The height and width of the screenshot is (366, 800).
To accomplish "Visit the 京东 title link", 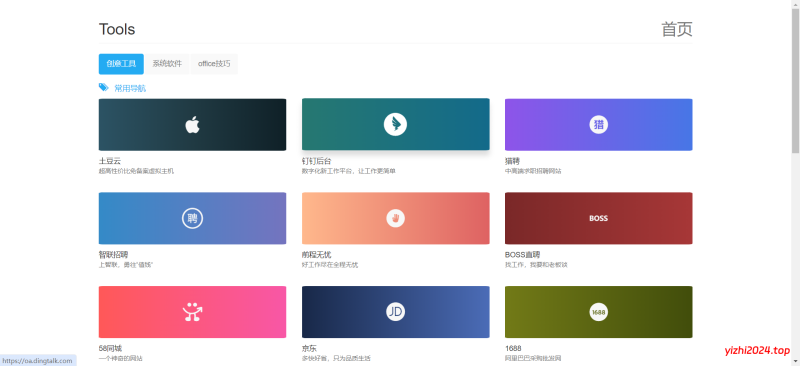I will pyautogui.click(x=309, y=348).
